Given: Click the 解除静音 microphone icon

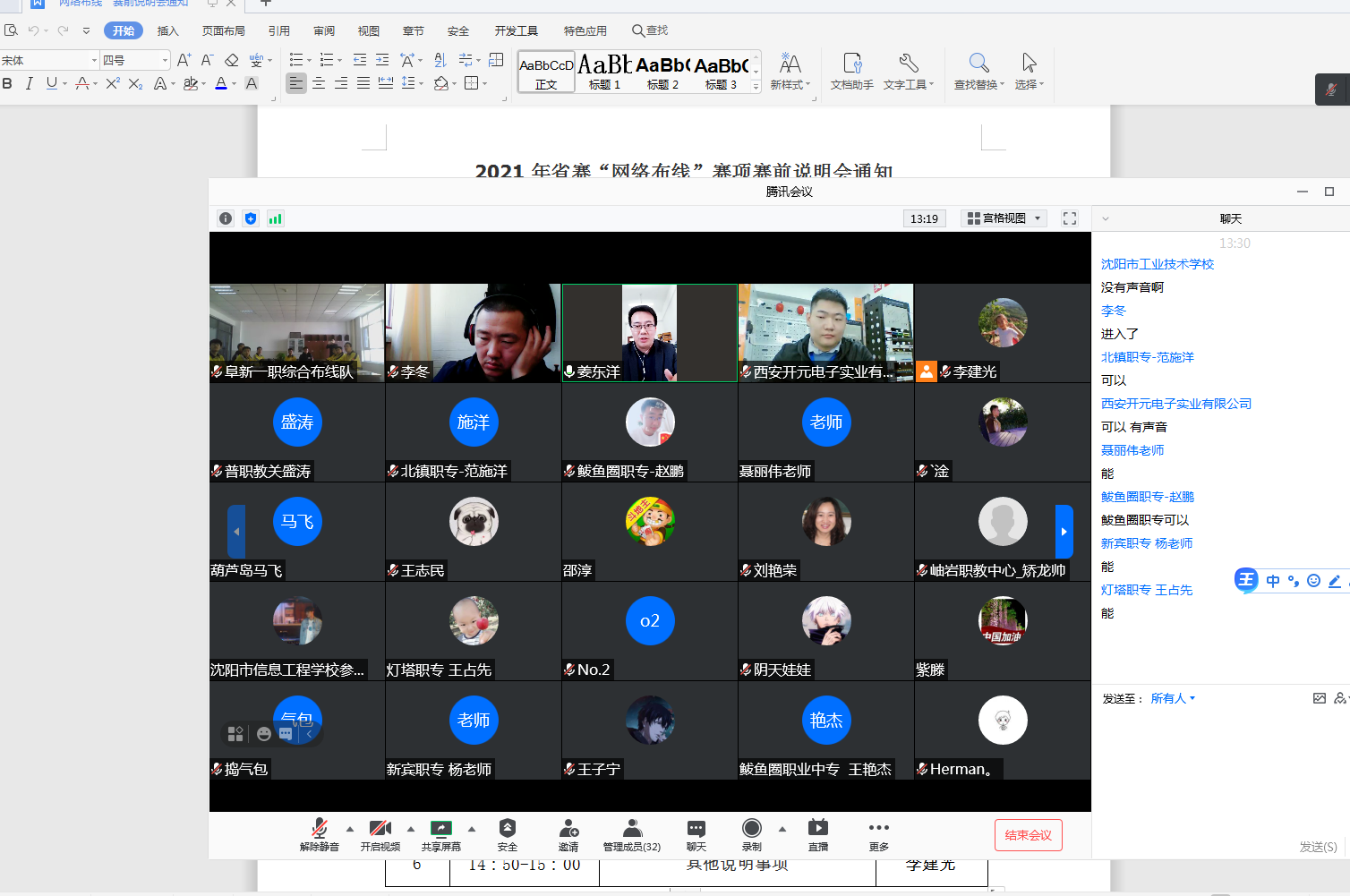Looking at the screenshot, I should pos(319,829).
